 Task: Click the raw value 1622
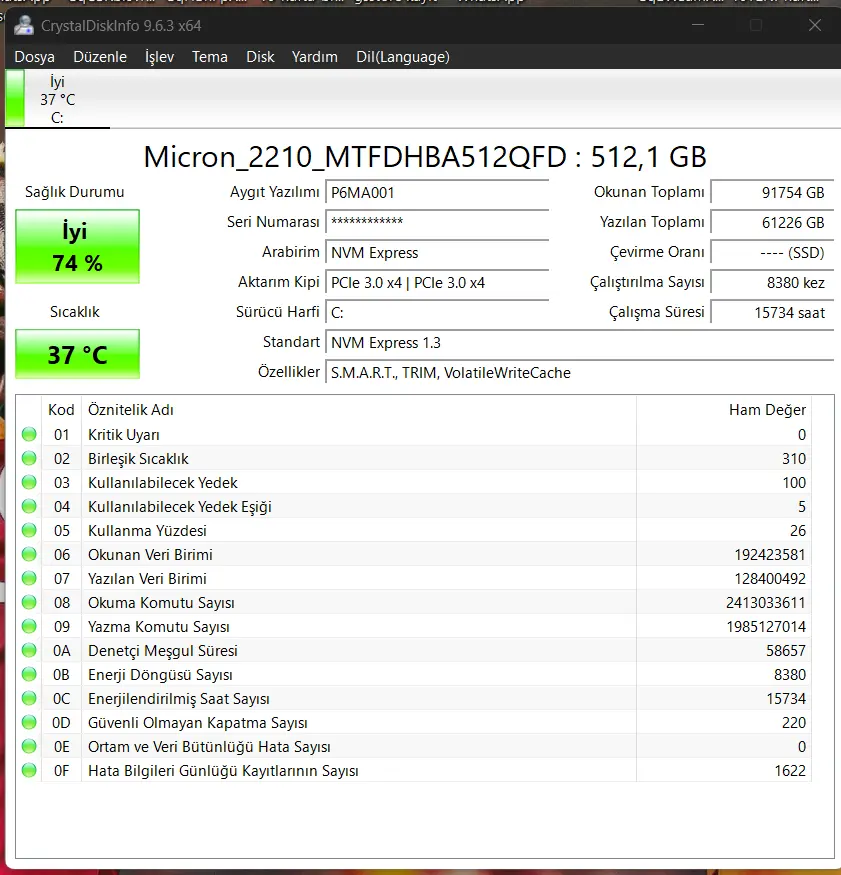click(790, 771)
